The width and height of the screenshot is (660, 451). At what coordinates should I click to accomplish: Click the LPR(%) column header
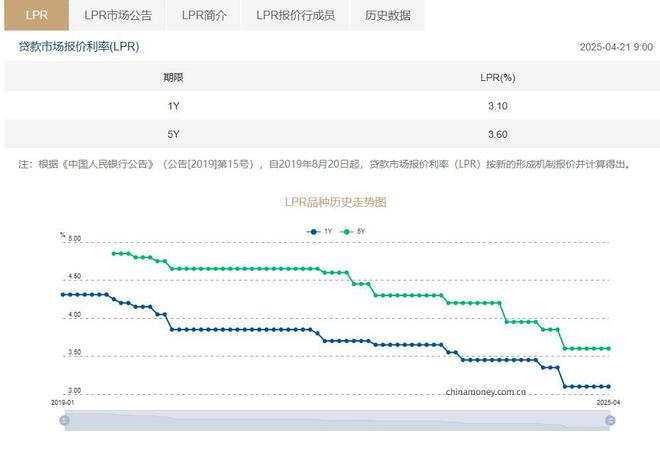498,77
